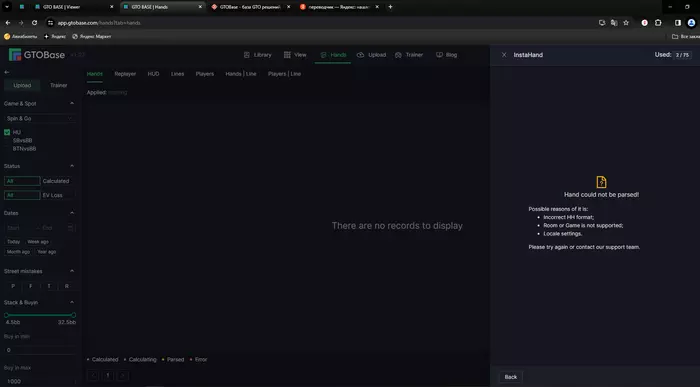
Task: Open the Calculated status All dropdown
Action: click(x=22, y=181)
